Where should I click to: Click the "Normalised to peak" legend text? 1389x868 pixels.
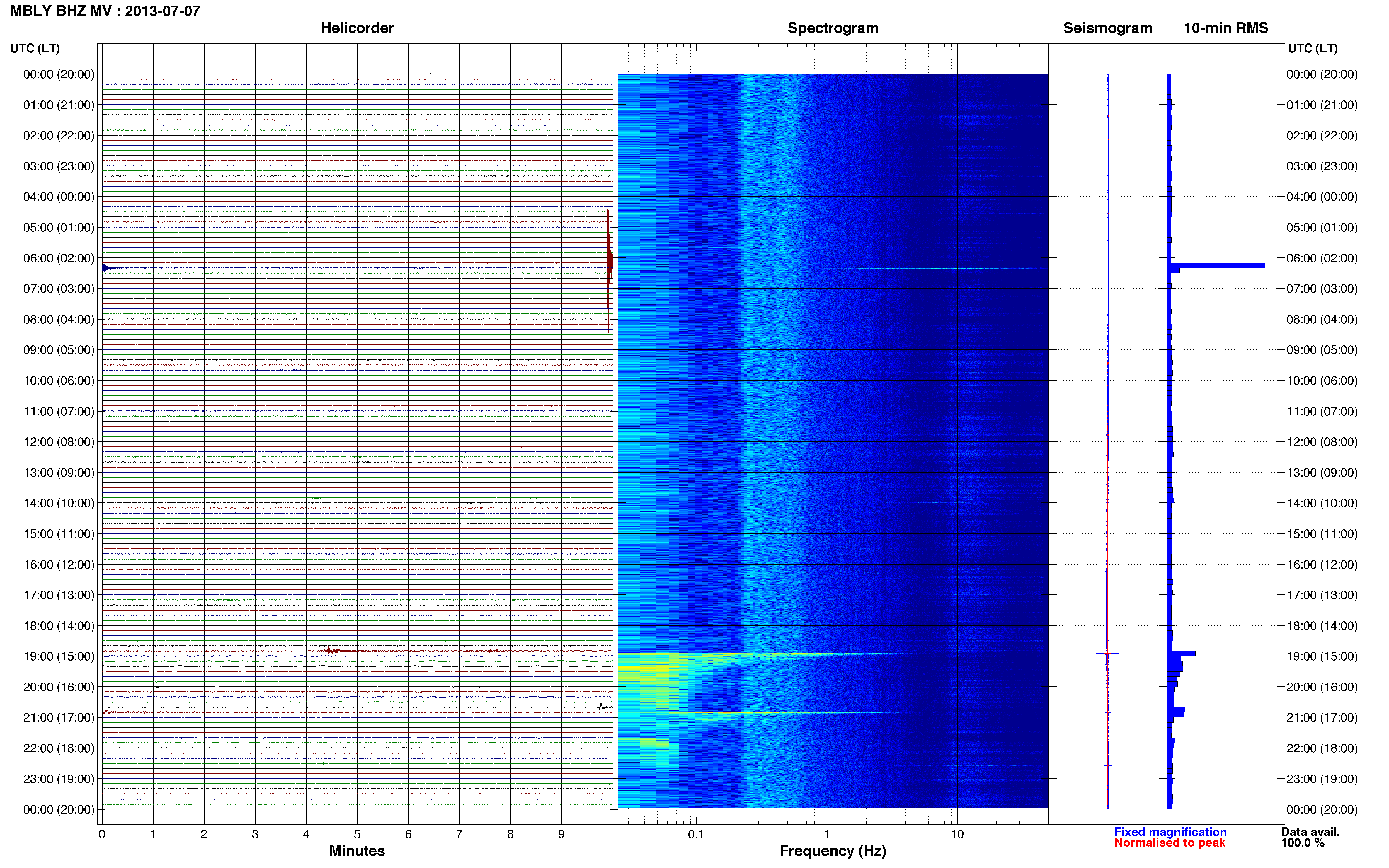pyautogui.click(x=1170, y=843)
